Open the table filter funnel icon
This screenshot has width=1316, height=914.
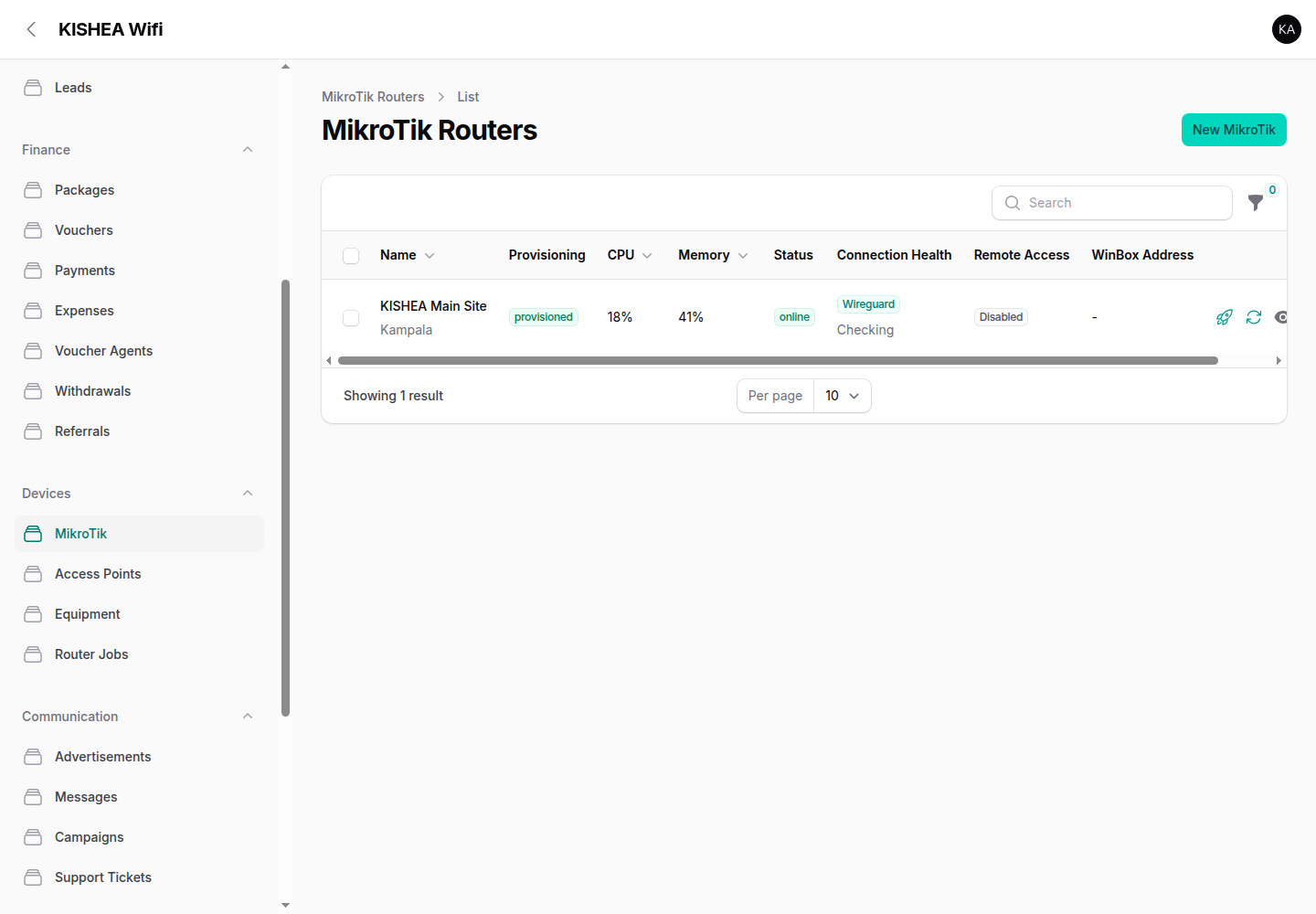1256,203
